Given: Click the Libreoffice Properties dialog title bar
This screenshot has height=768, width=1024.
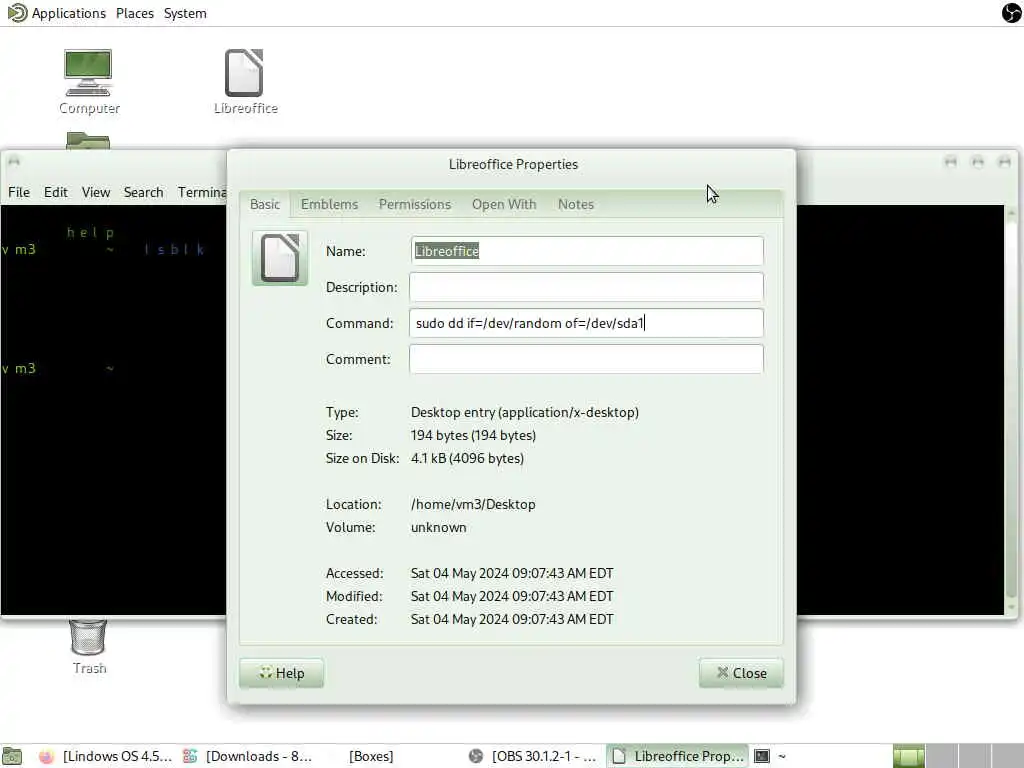Looking at the screenshot, I should [x=513, y=164].
